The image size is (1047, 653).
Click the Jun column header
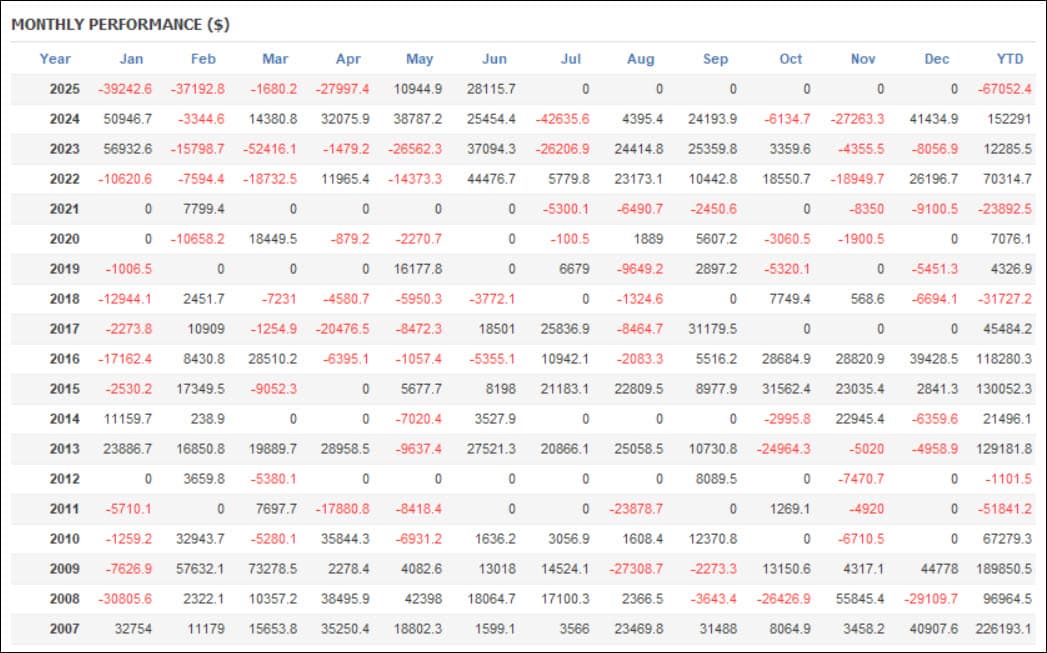click(494, 59)
